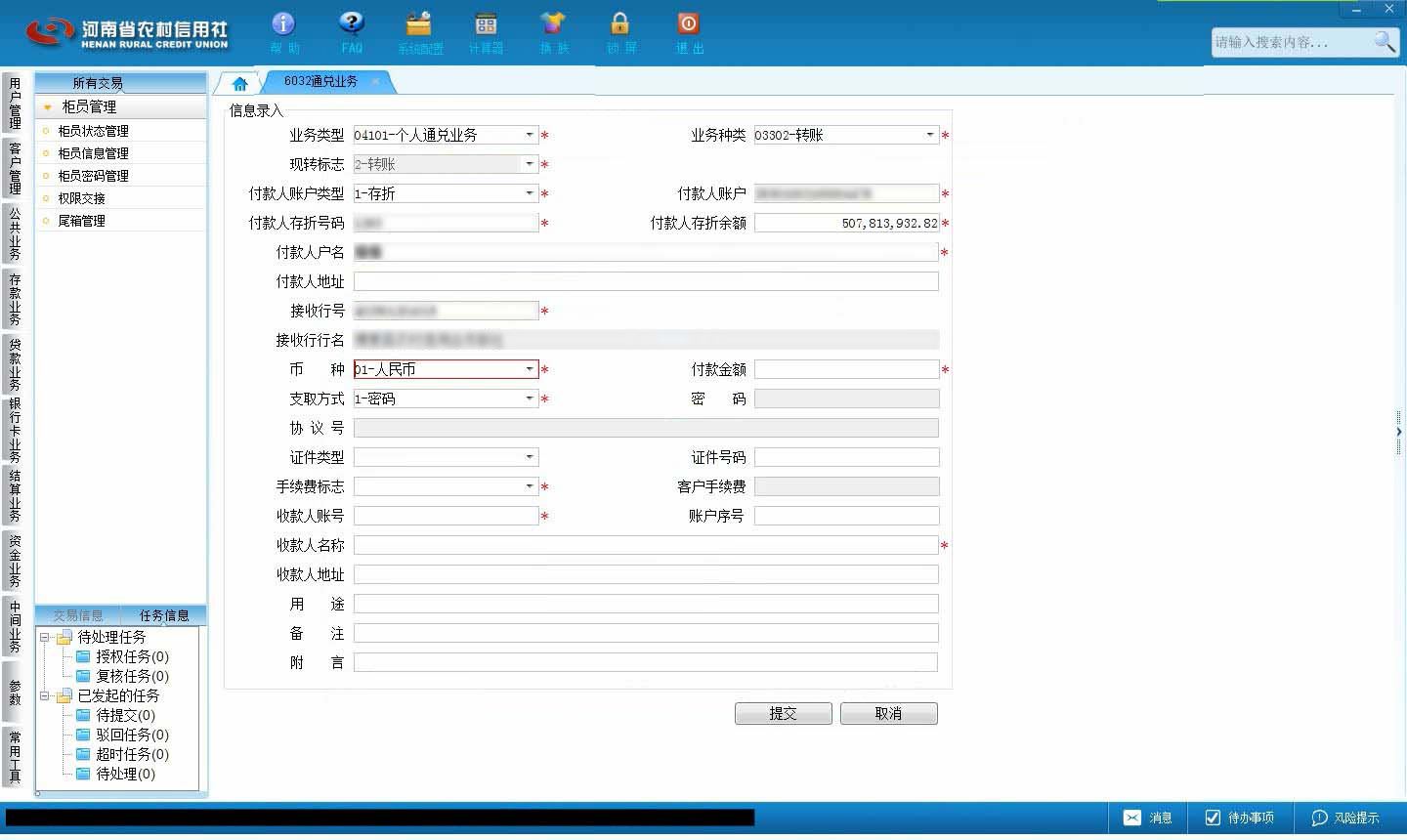Open the 证件类型 dropdown

coord(530,457)
